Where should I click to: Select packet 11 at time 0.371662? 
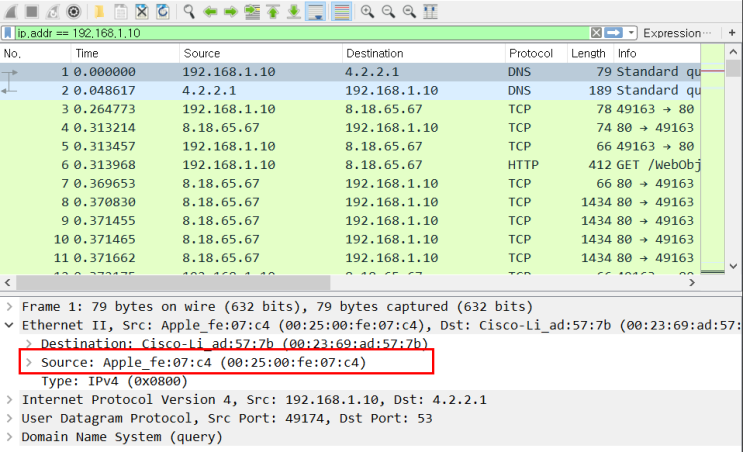coord(350,258)
